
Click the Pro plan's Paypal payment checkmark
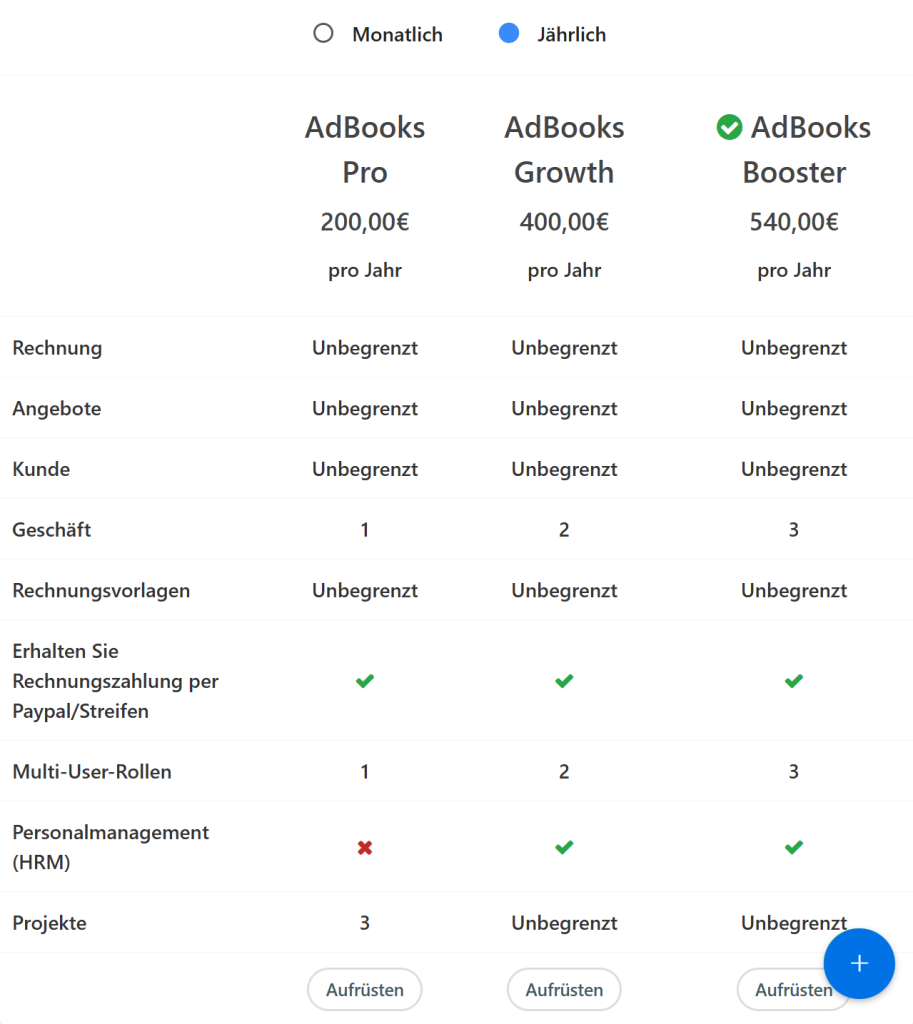(x=365, y=681)
